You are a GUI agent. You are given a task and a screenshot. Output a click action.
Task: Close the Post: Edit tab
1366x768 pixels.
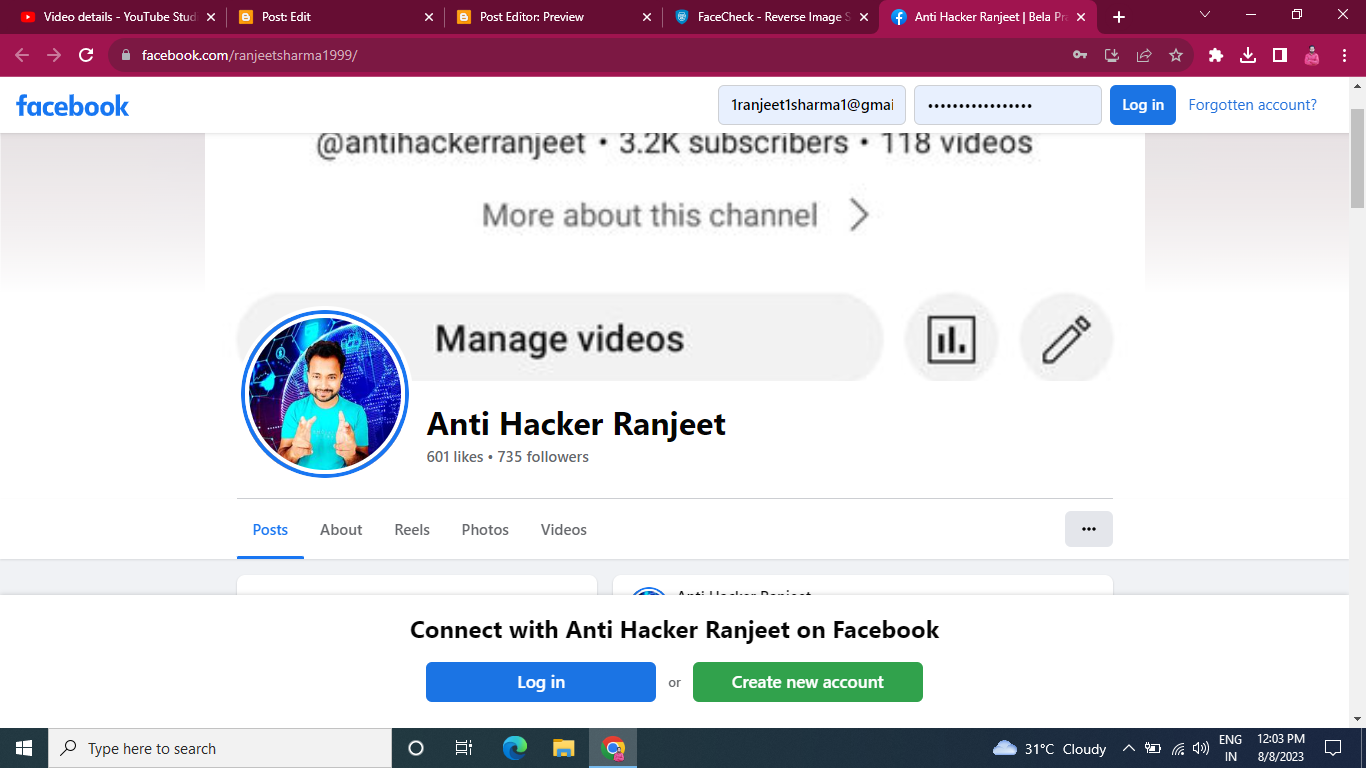[x=429, y=17]
